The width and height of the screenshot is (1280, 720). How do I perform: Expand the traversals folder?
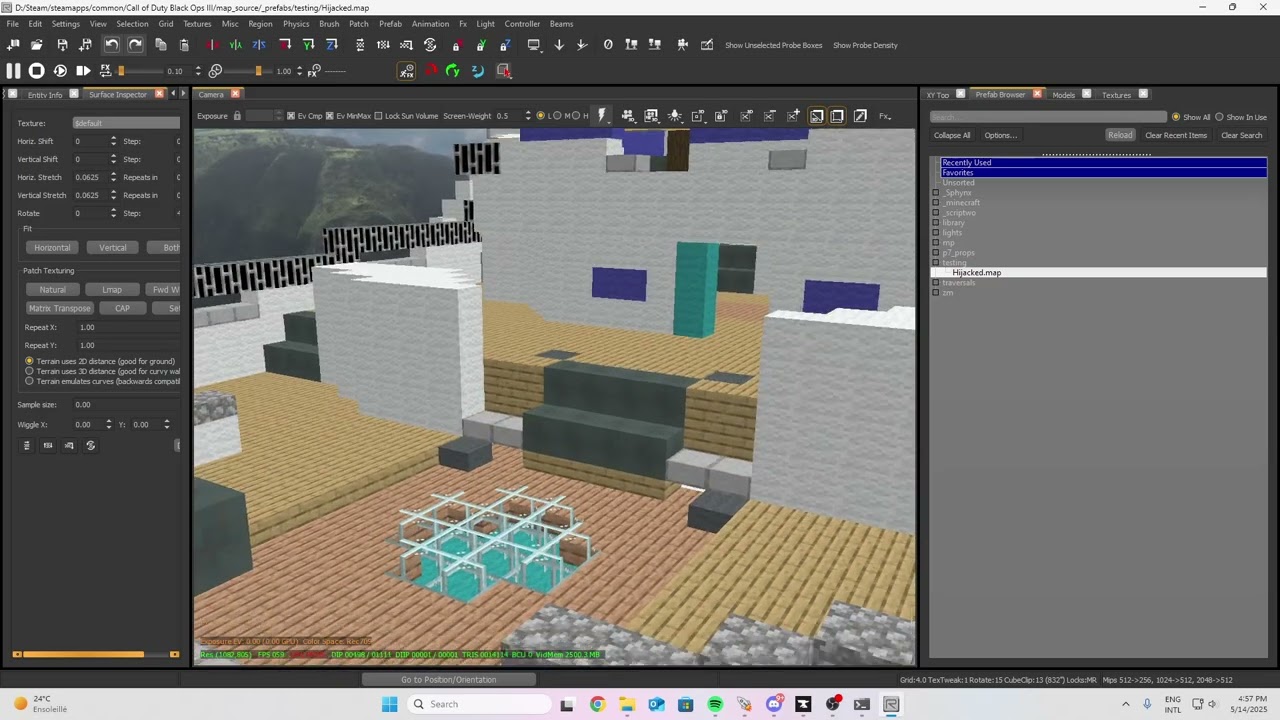936,283
